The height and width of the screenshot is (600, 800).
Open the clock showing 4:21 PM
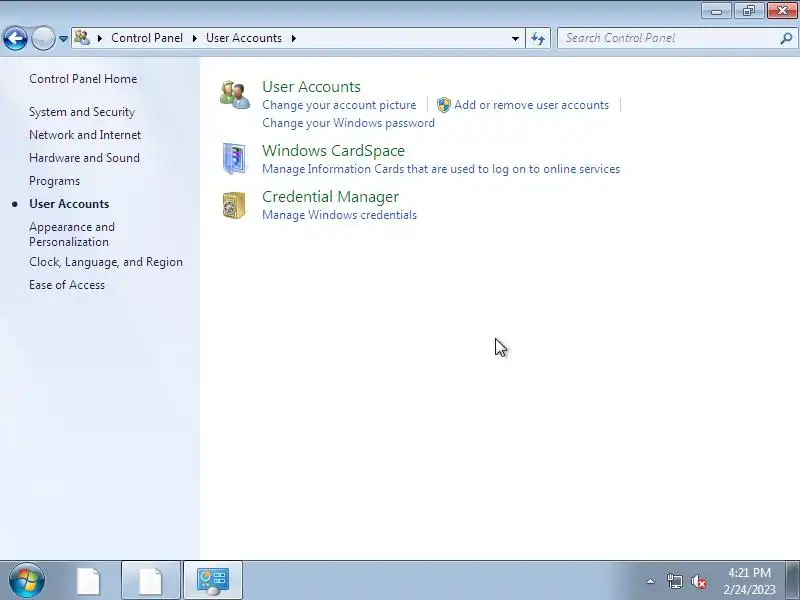[x=749, y=581]
